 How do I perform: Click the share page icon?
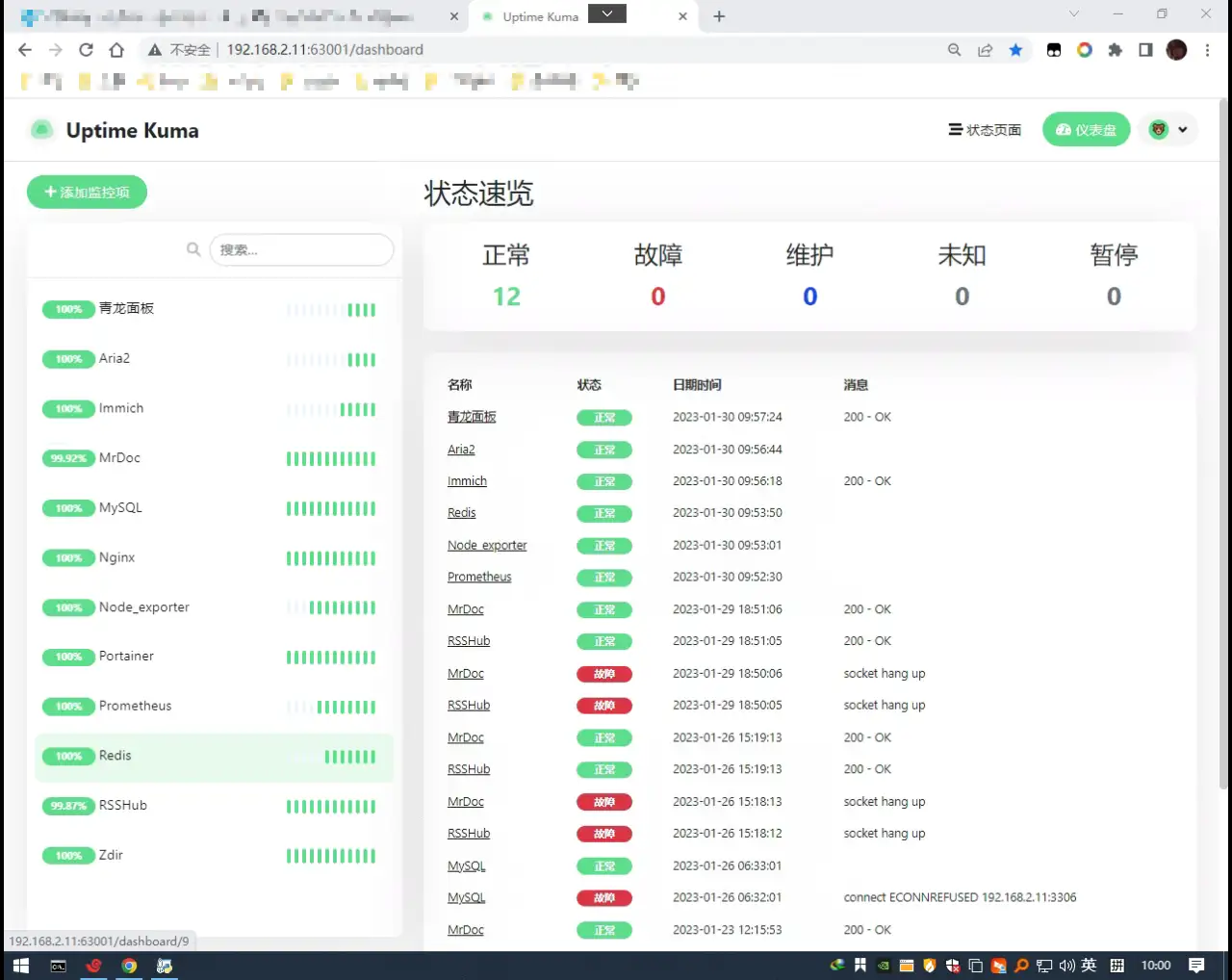(x=985, y=50)
